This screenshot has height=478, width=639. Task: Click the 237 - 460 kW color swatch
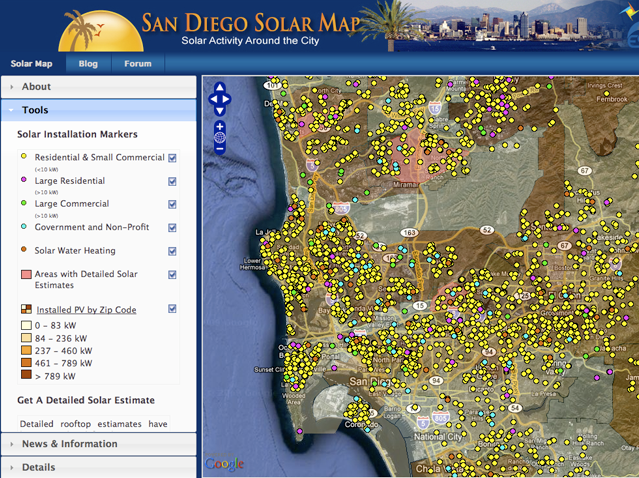click(x=26, y=350)
